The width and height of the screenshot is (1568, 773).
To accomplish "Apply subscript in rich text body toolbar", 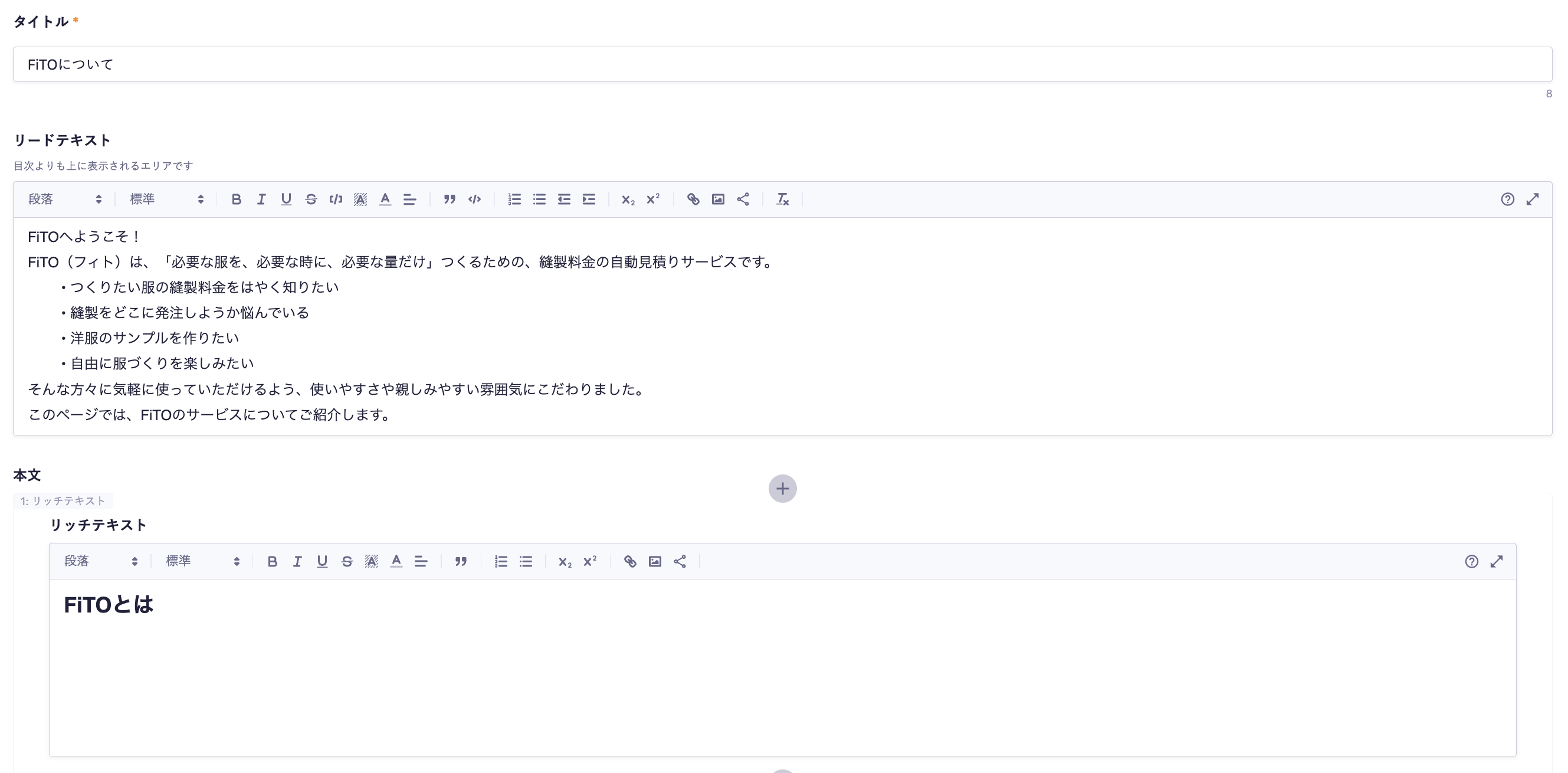I will click(x=566, y=561).
